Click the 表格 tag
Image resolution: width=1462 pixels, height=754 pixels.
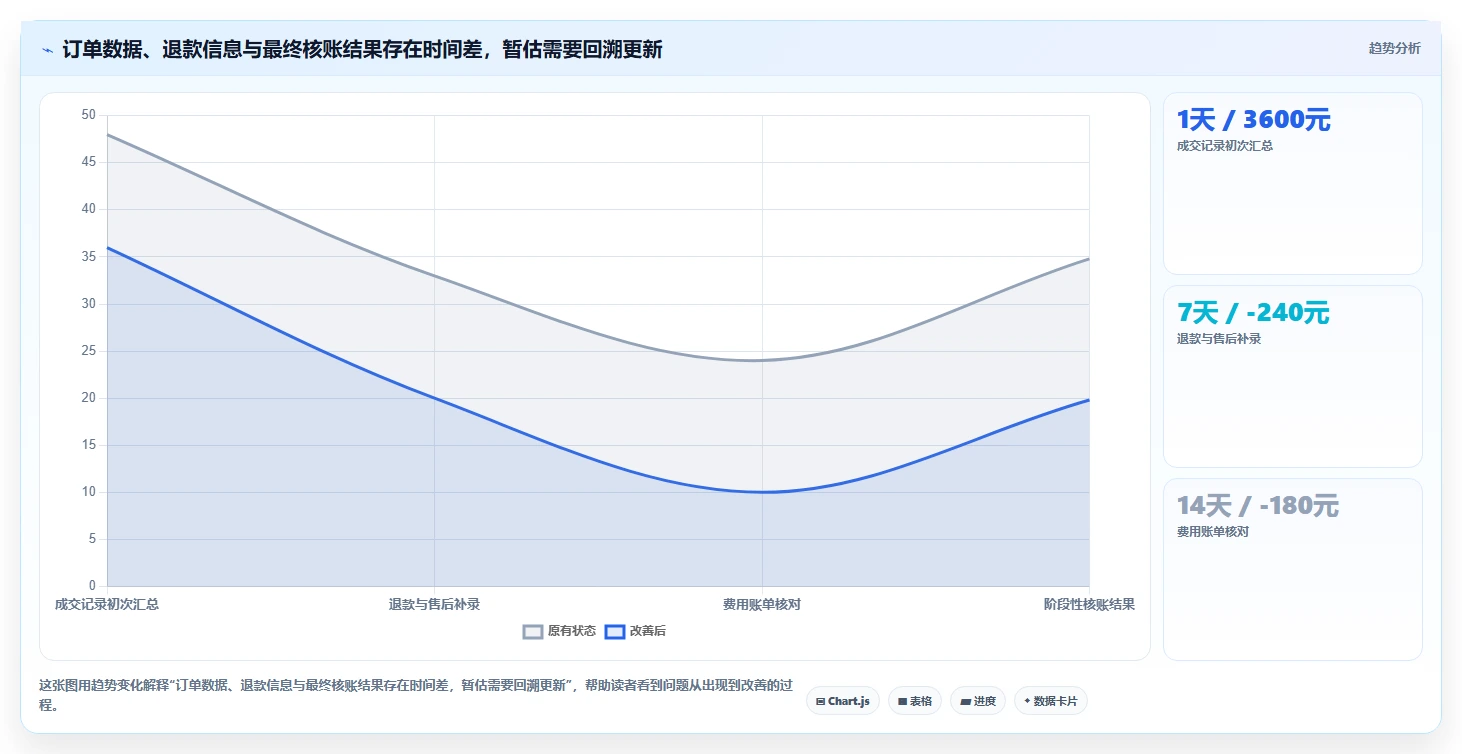[x=915, y=701]
